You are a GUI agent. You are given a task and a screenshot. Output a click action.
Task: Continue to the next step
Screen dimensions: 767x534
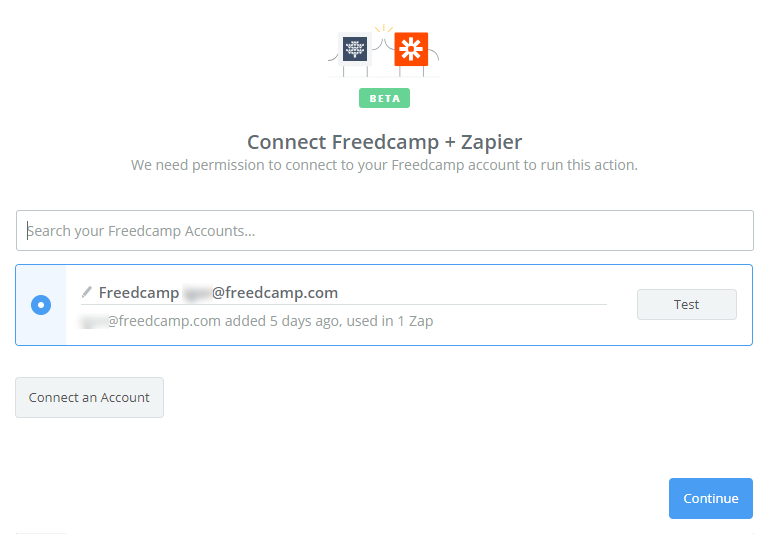710,498
